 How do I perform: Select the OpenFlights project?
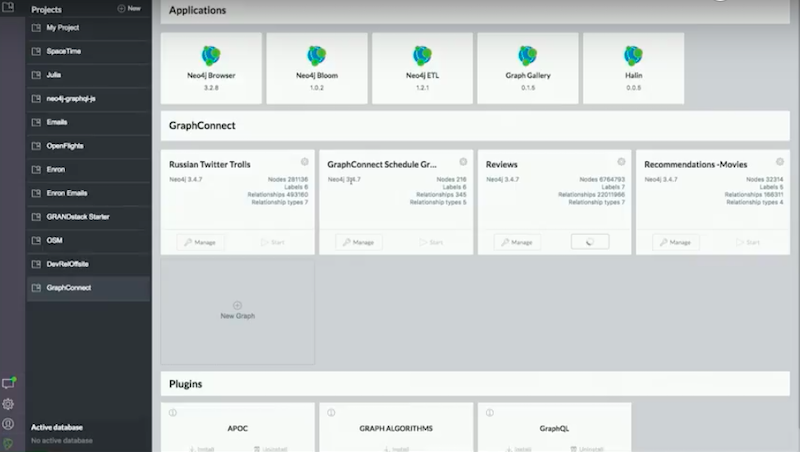[x=89, y=146]
